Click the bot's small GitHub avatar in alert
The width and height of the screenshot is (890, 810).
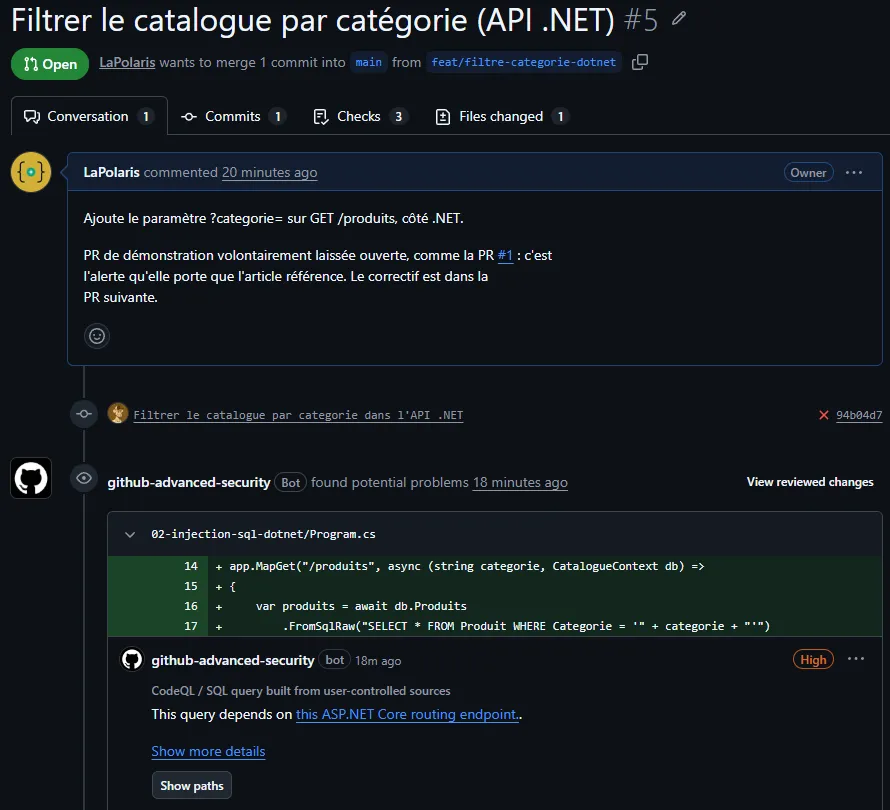tap(132, 660)
